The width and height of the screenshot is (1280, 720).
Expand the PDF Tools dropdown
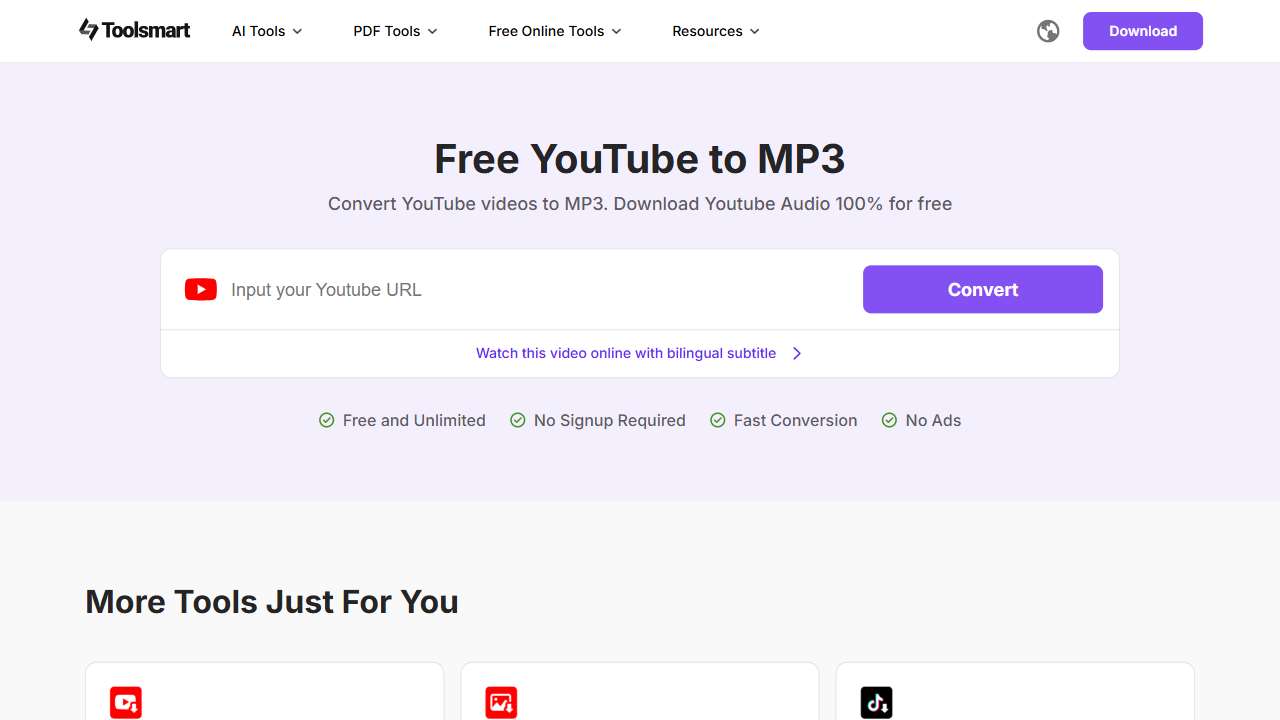(394, 31)
